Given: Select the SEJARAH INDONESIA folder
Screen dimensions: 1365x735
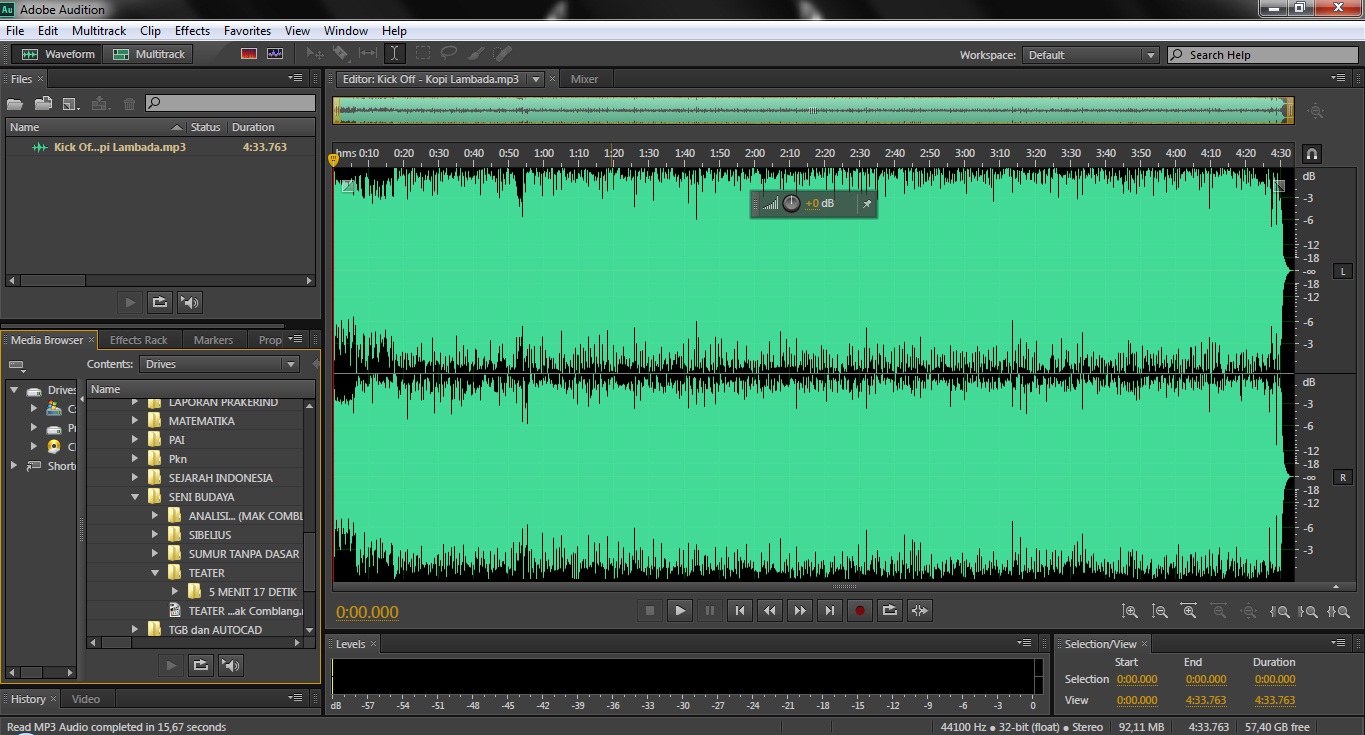Looking at the screenshot, I should pyautogui.click(x=220, y=478).
